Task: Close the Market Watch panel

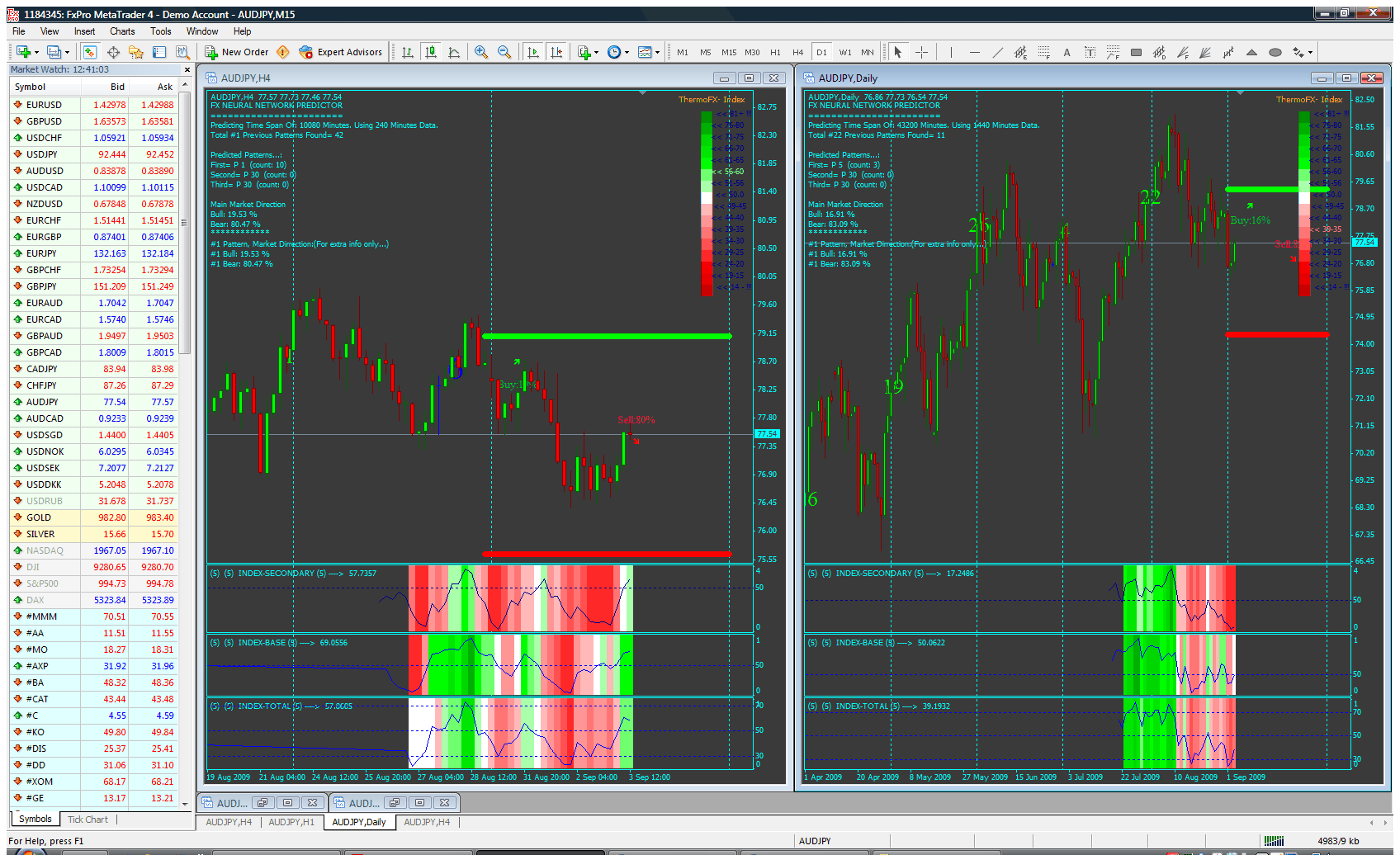Action: (187, 70)
